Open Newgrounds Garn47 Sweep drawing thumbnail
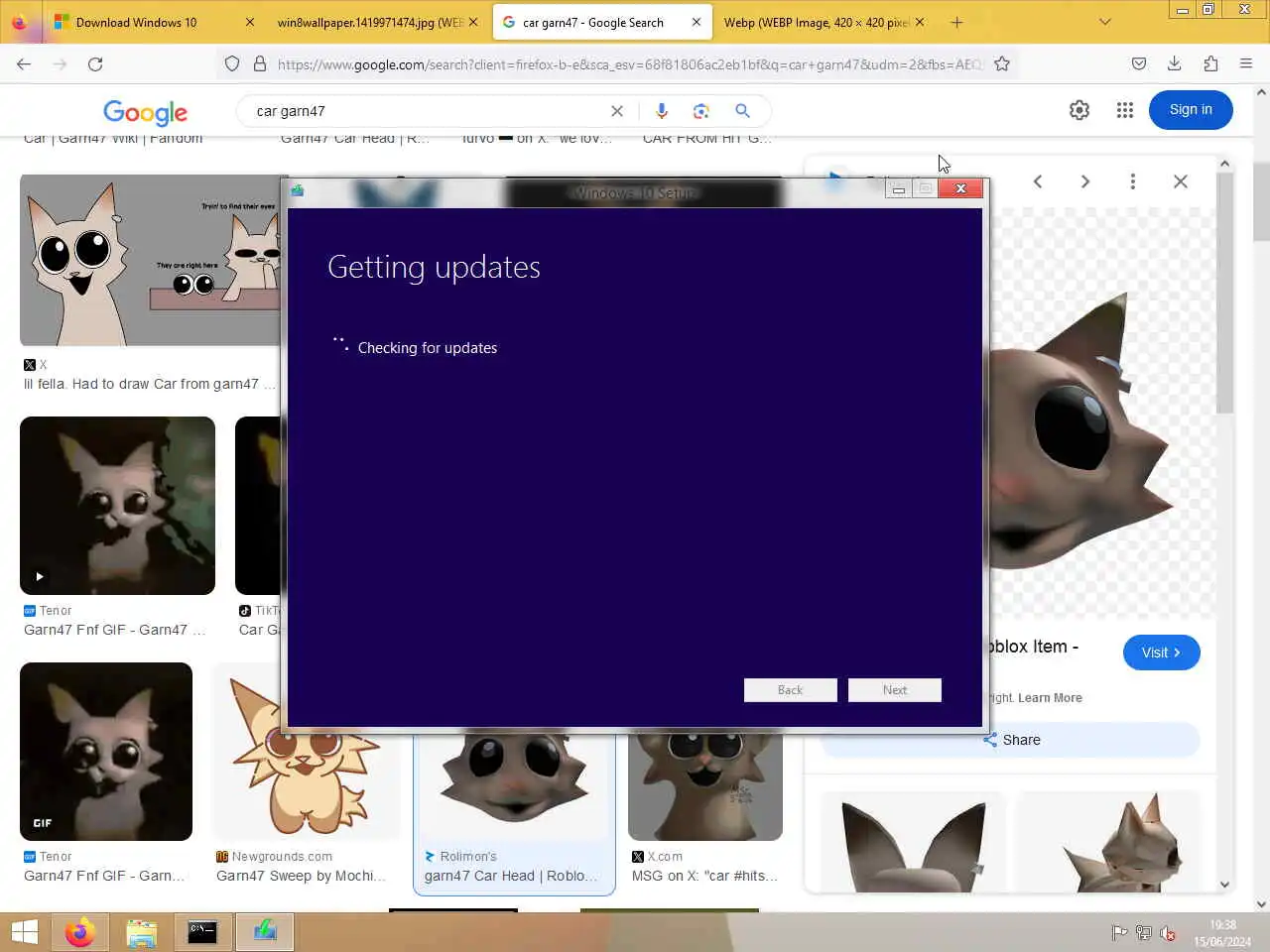This screenshot has height=952, width=1270. 306,752
